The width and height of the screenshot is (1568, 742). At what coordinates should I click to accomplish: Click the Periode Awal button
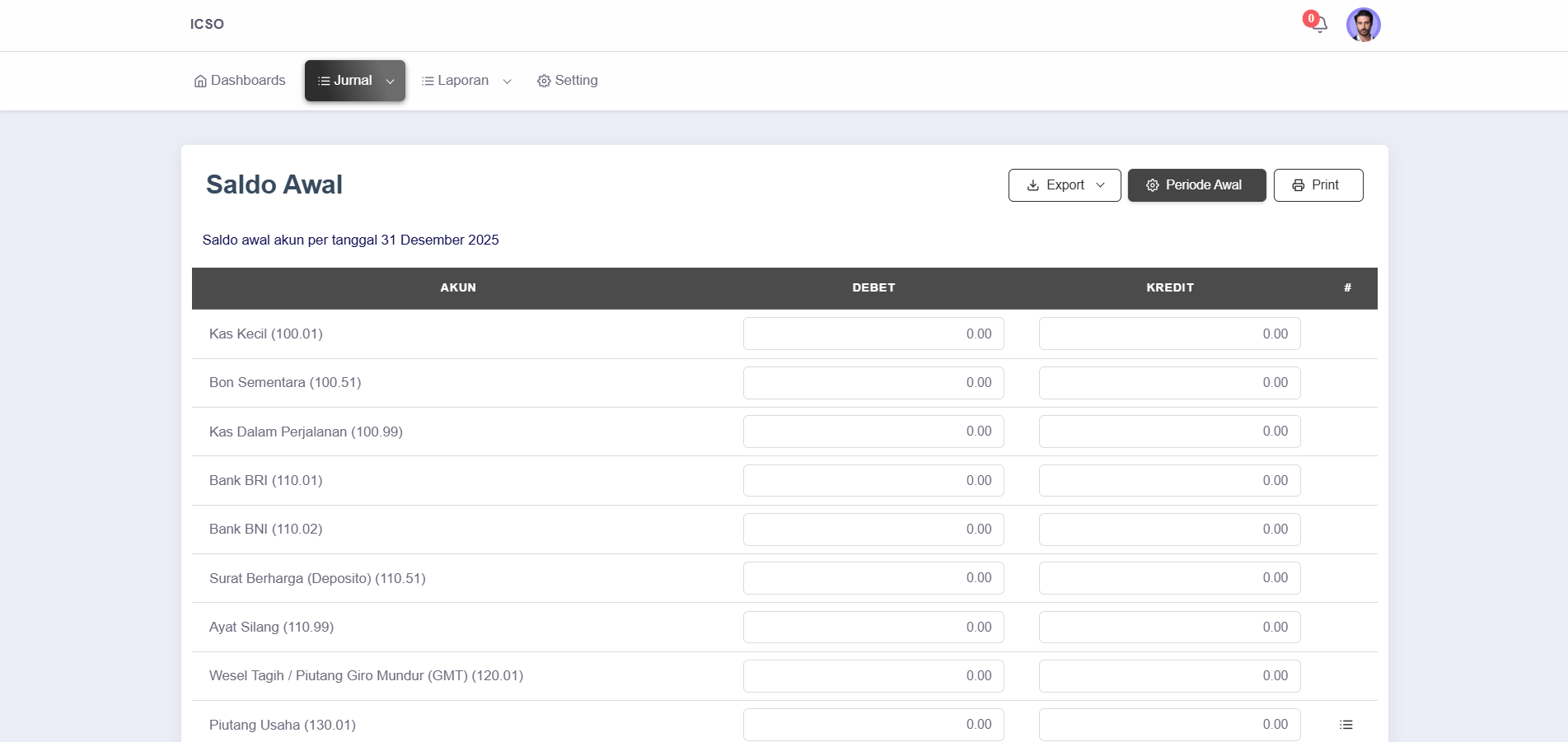pos(1196,185)
